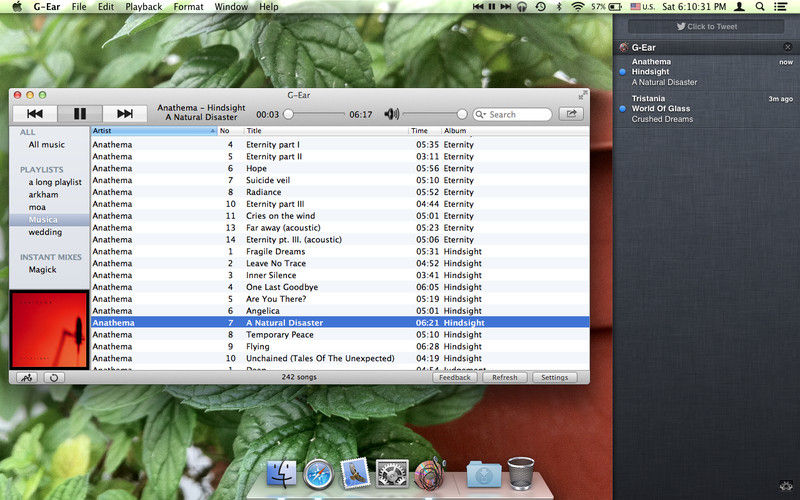Click the headphones menu bar icon
This screenshot has width=800, height=500.
tap(522, 7)
